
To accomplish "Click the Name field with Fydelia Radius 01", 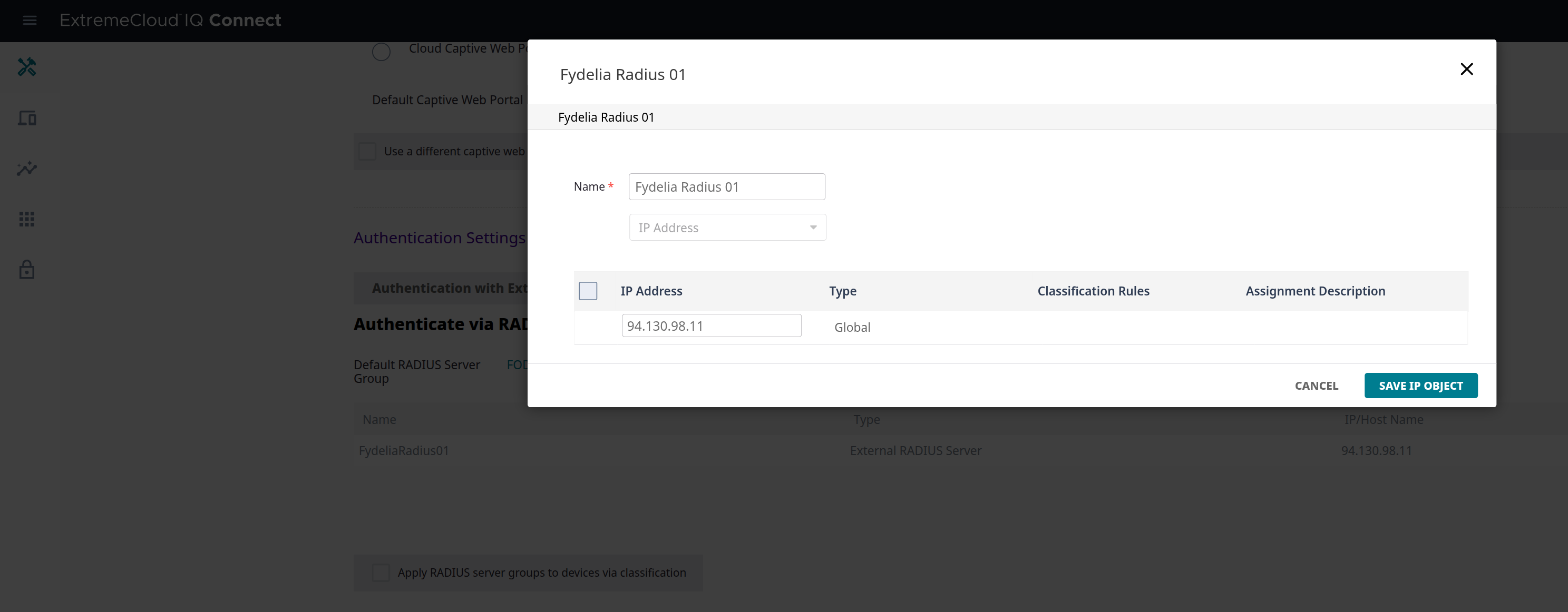I will click(726, 187).
